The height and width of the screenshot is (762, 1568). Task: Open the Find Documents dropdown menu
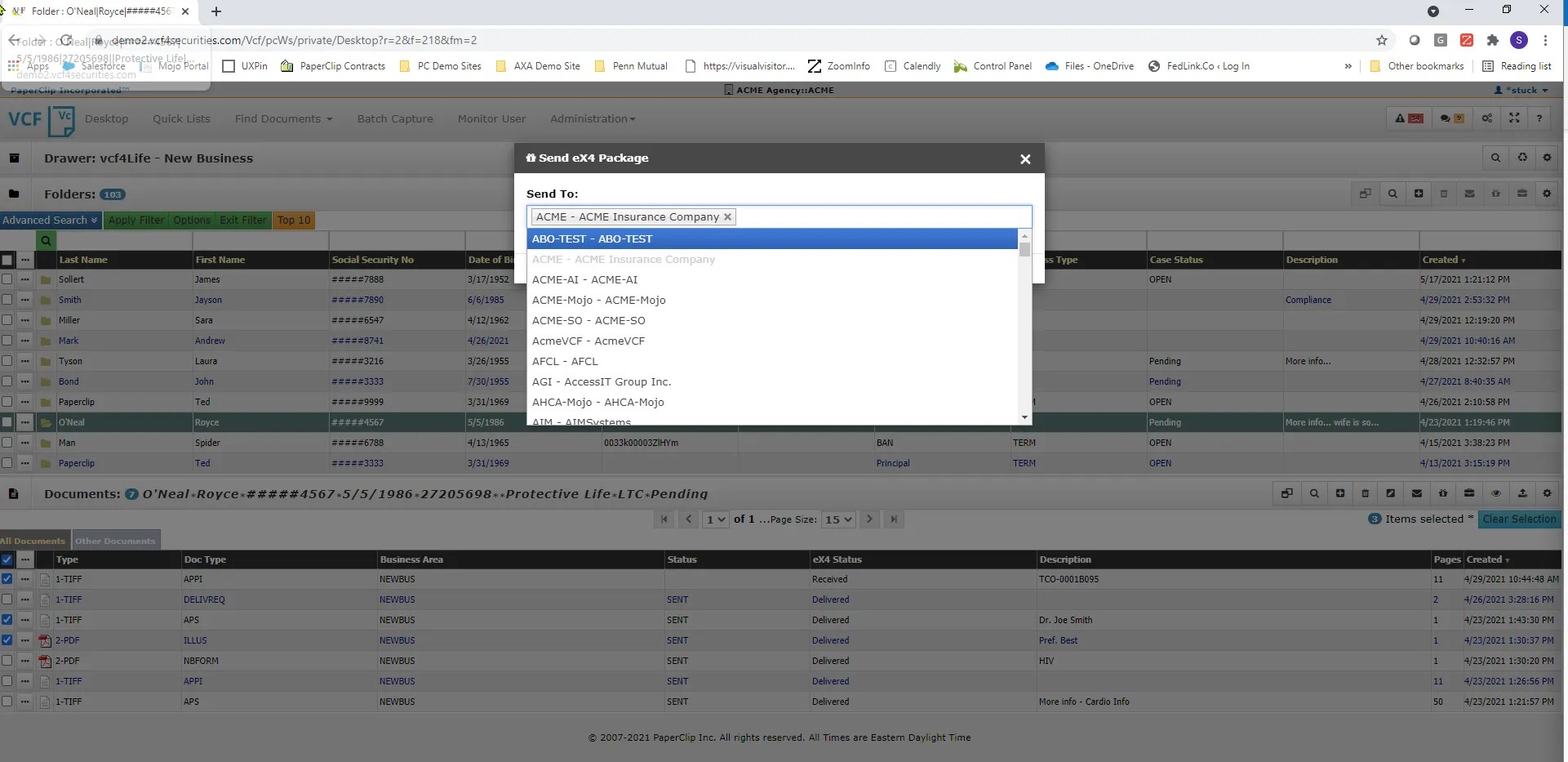click(283, 118)
